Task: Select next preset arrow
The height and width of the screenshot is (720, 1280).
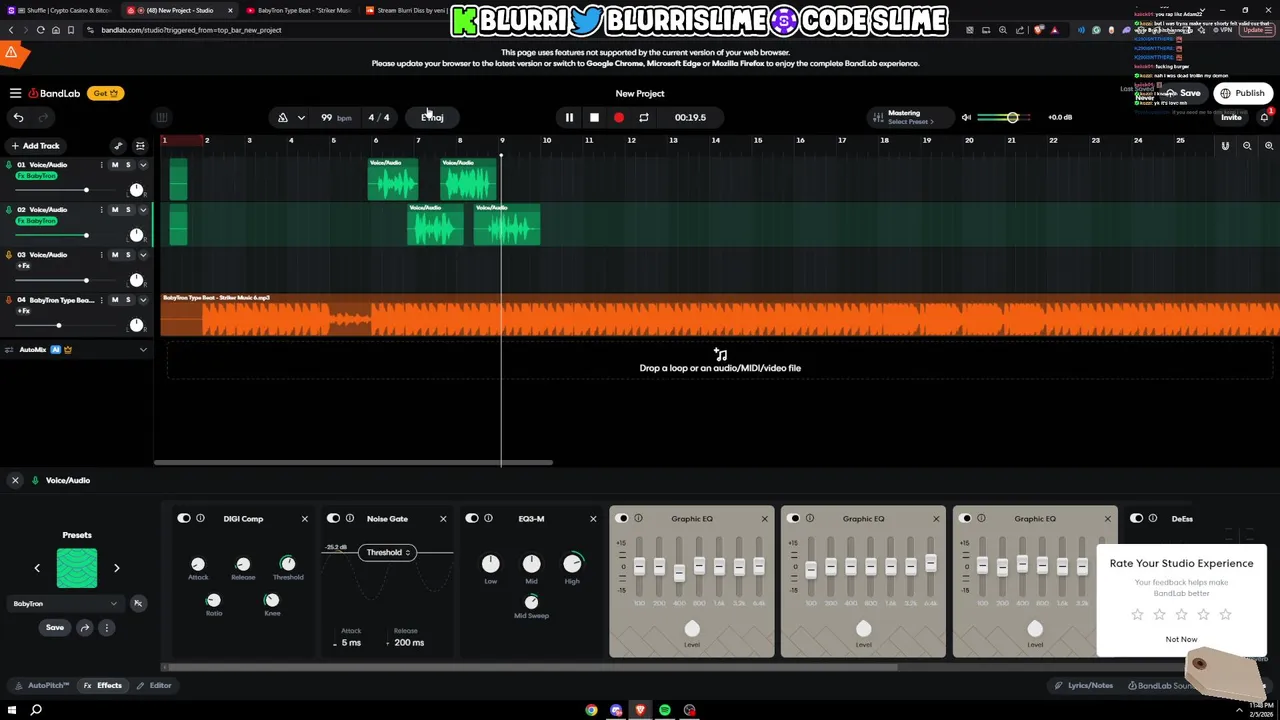Action: pyautogui.click(x=116, y=568)
